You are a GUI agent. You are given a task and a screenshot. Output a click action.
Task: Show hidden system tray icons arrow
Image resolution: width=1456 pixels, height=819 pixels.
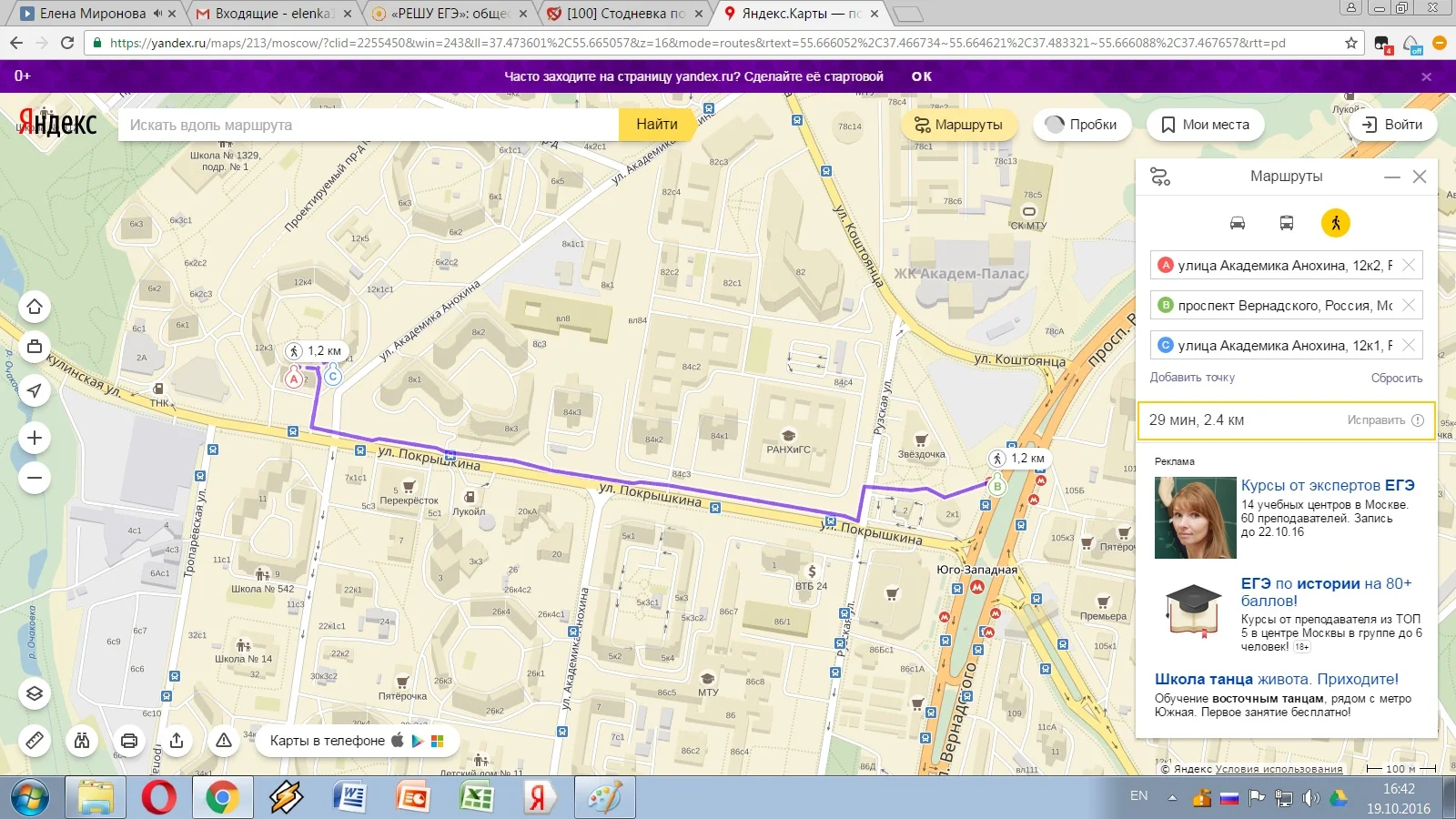(x=1172, y=798)
